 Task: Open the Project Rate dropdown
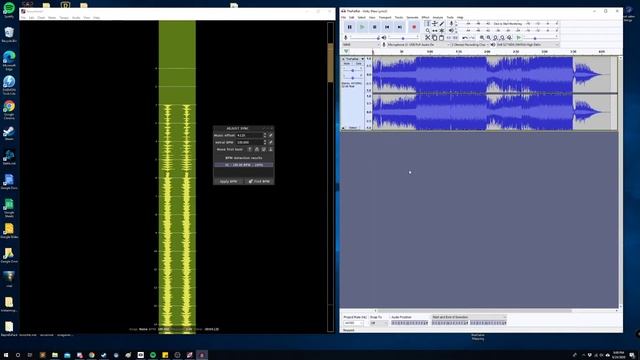click(353, 323)
